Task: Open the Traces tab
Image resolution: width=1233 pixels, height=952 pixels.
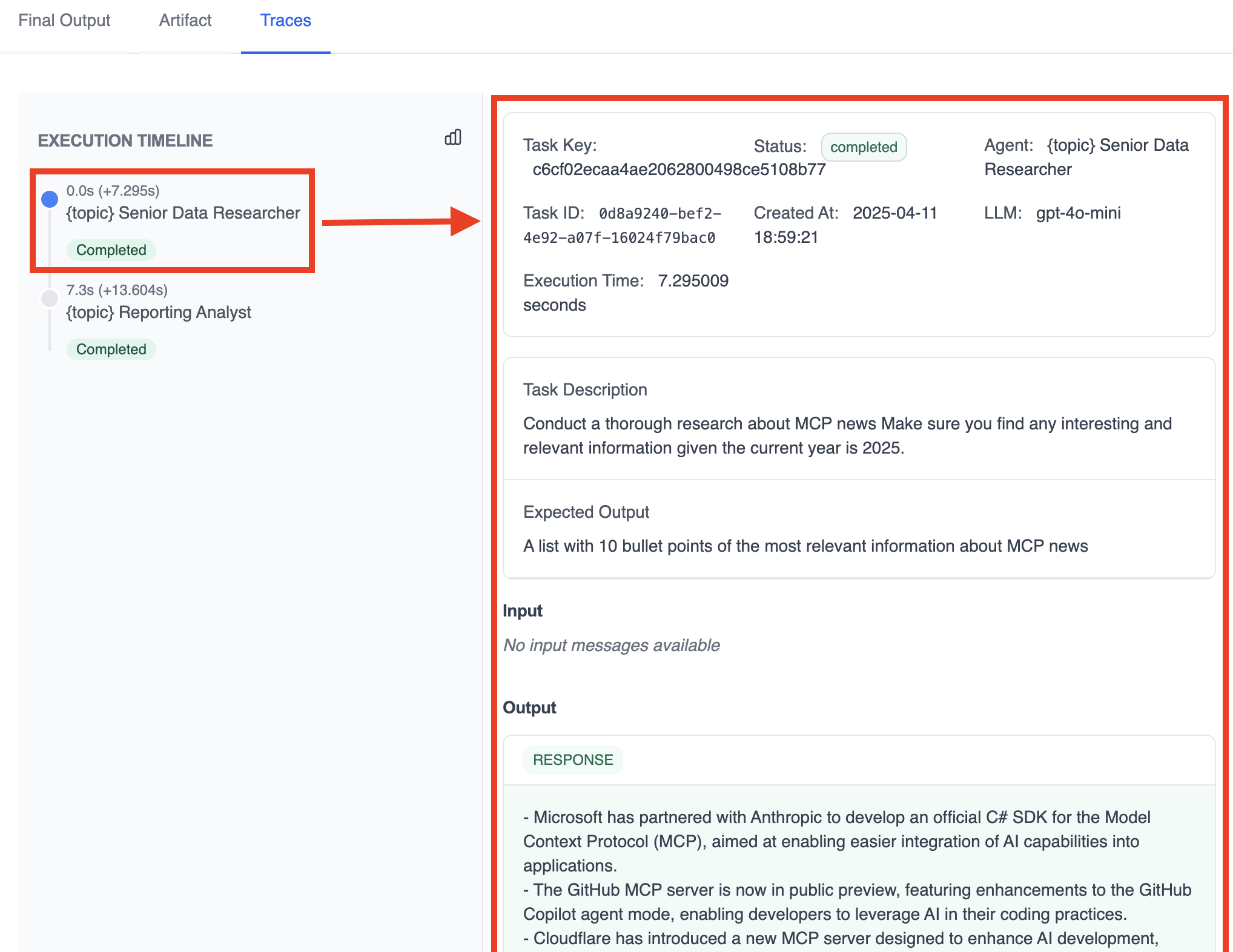Action: (x=285, y=20)
